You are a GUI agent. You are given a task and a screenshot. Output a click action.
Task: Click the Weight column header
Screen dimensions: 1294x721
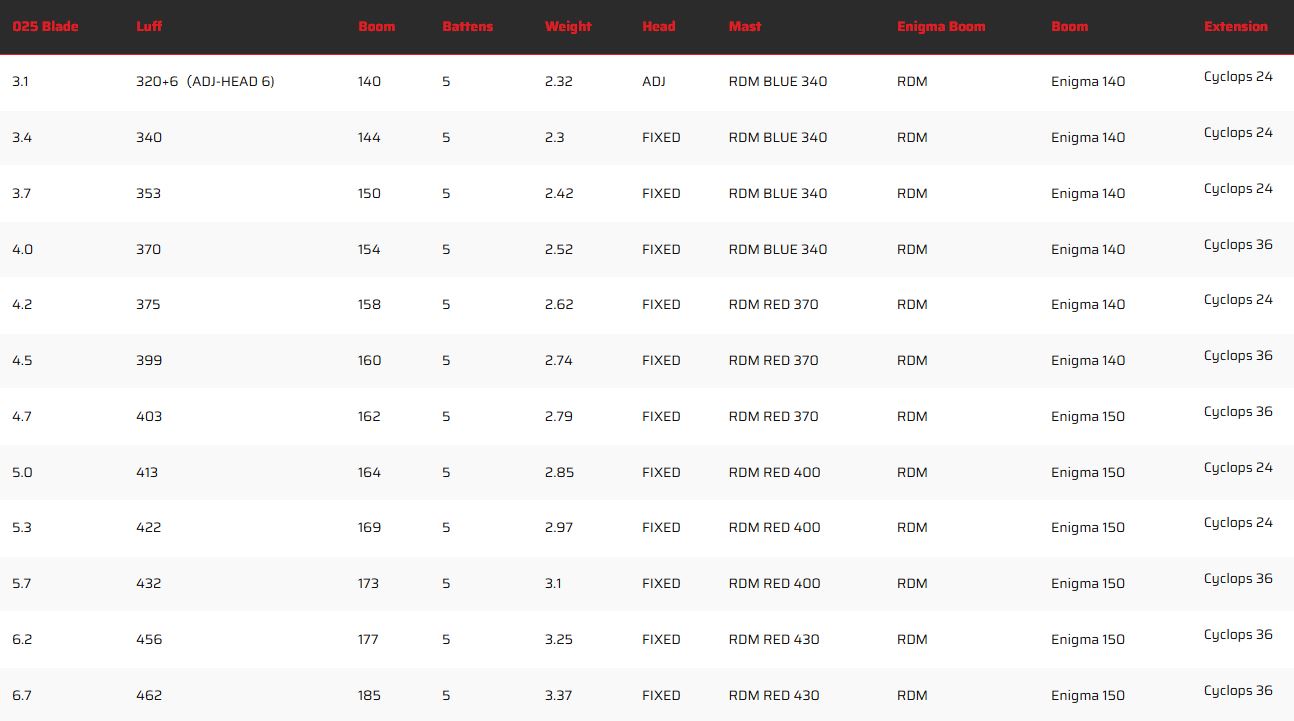(x=568, y=26)
